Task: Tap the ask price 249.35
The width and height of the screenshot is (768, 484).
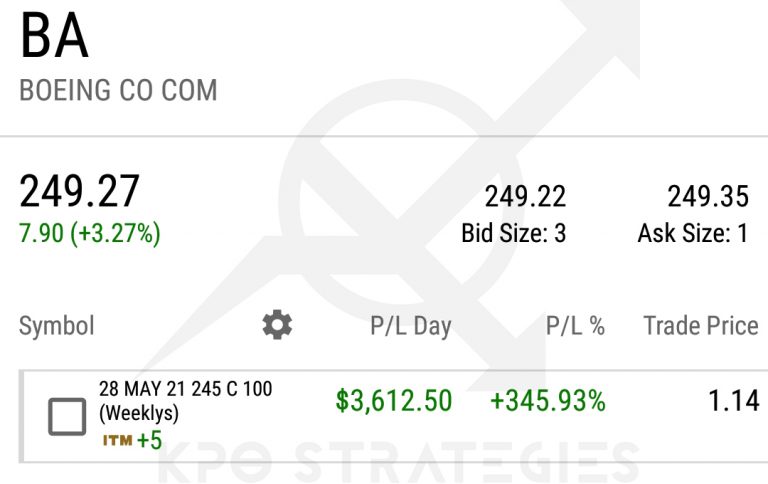Action: pyautogui.click(x=707, y=196)
